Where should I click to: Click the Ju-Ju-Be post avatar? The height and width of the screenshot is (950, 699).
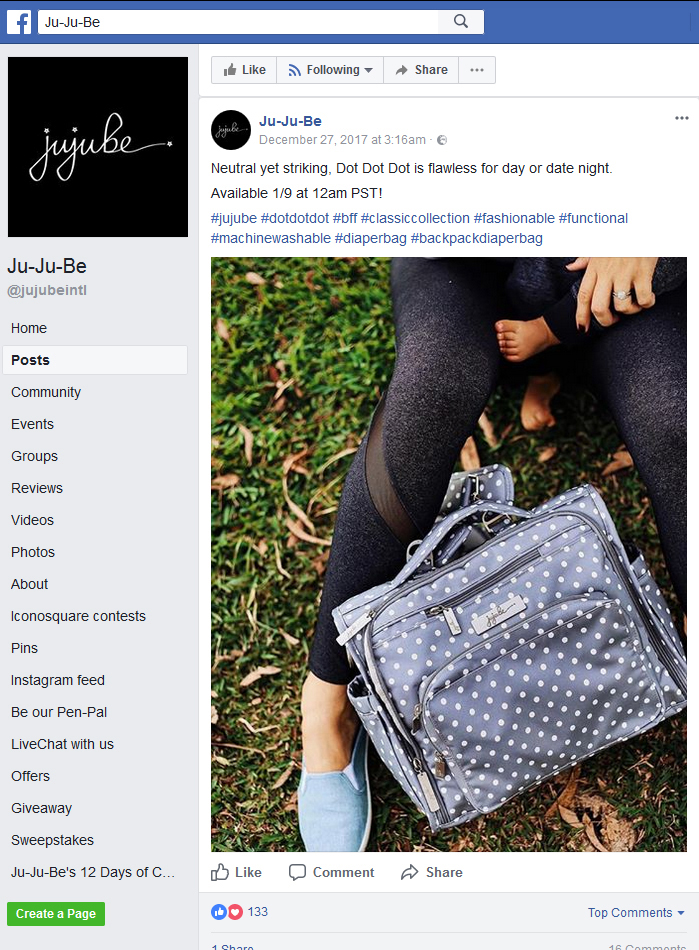coord(231,130)
